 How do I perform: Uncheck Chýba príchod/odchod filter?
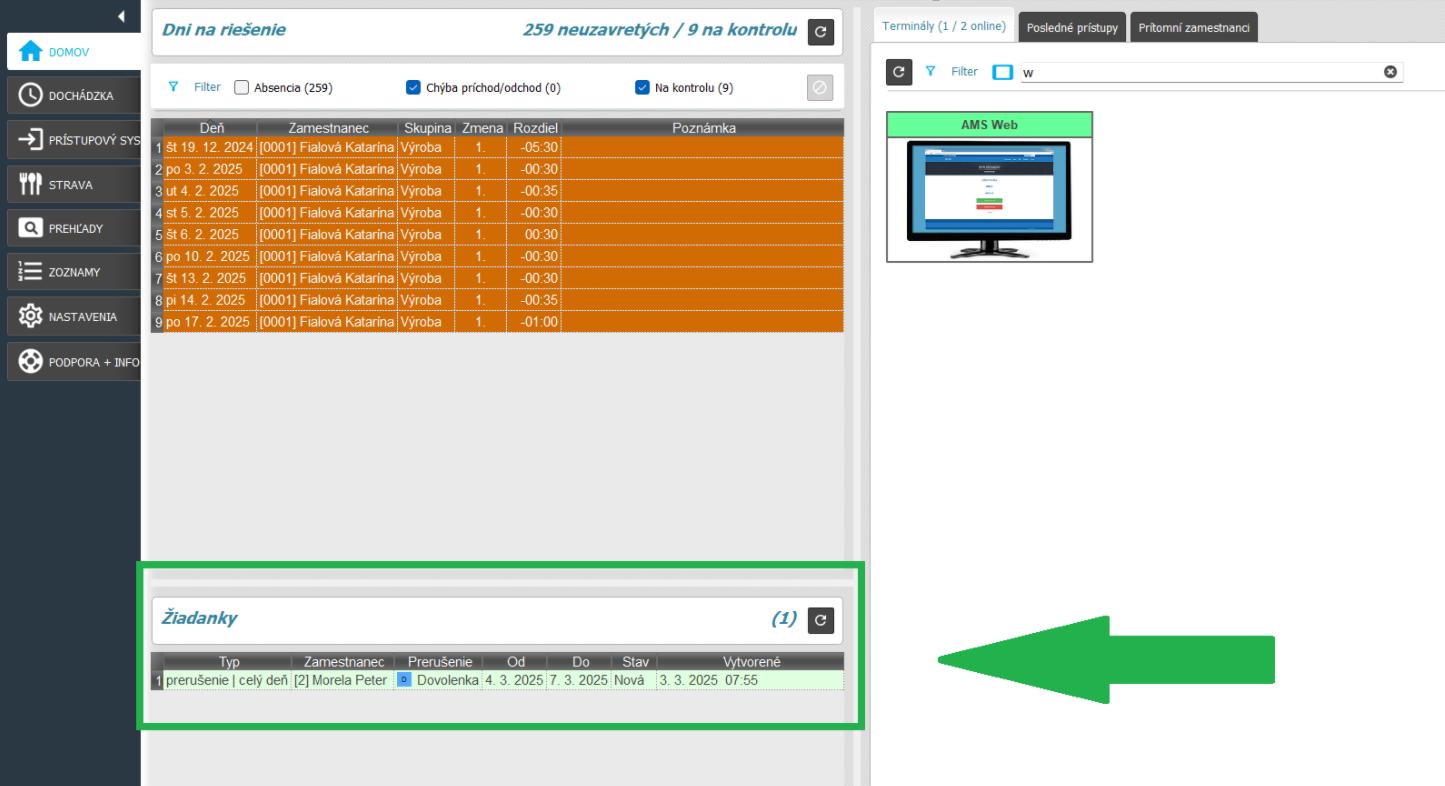(413, 88)
